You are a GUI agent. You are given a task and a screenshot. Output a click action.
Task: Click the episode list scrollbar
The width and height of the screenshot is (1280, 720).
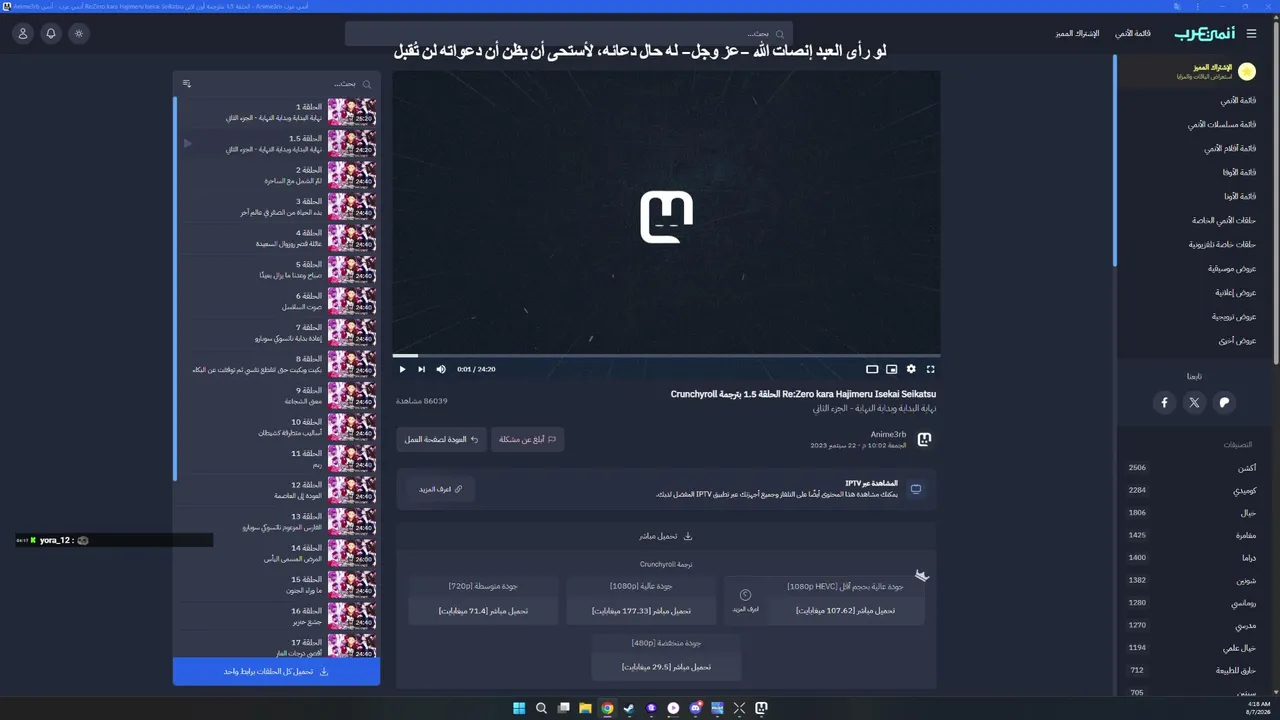[175, 288]
